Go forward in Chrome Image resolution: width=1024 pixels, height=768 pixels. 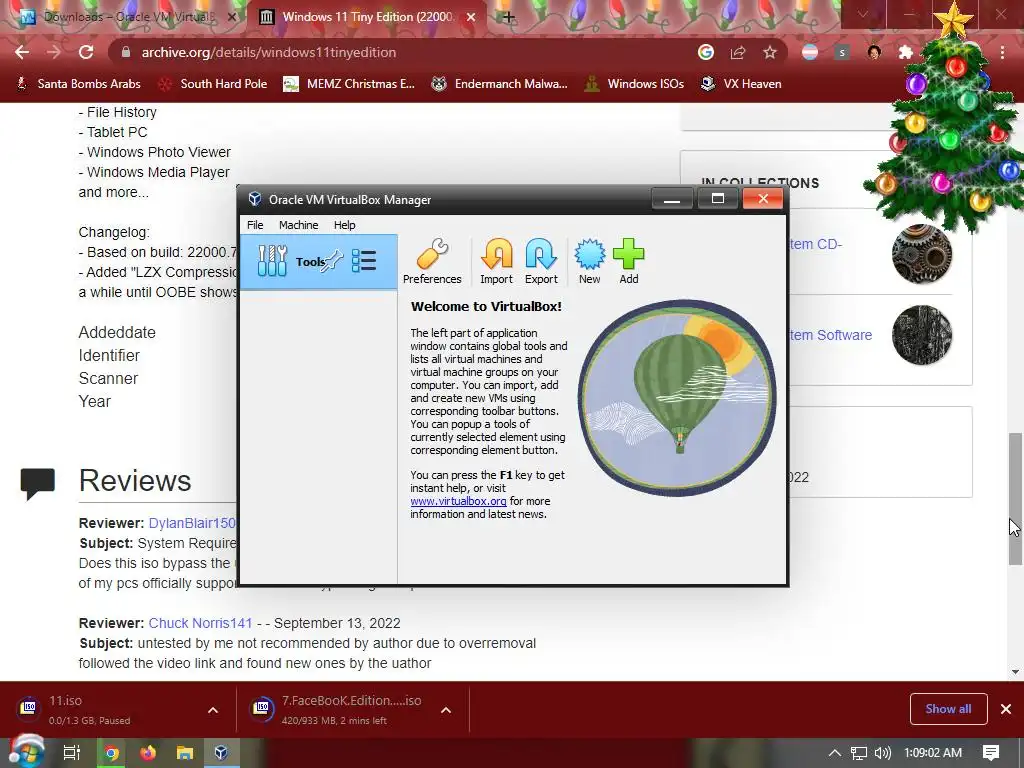(x=54, y=52)
